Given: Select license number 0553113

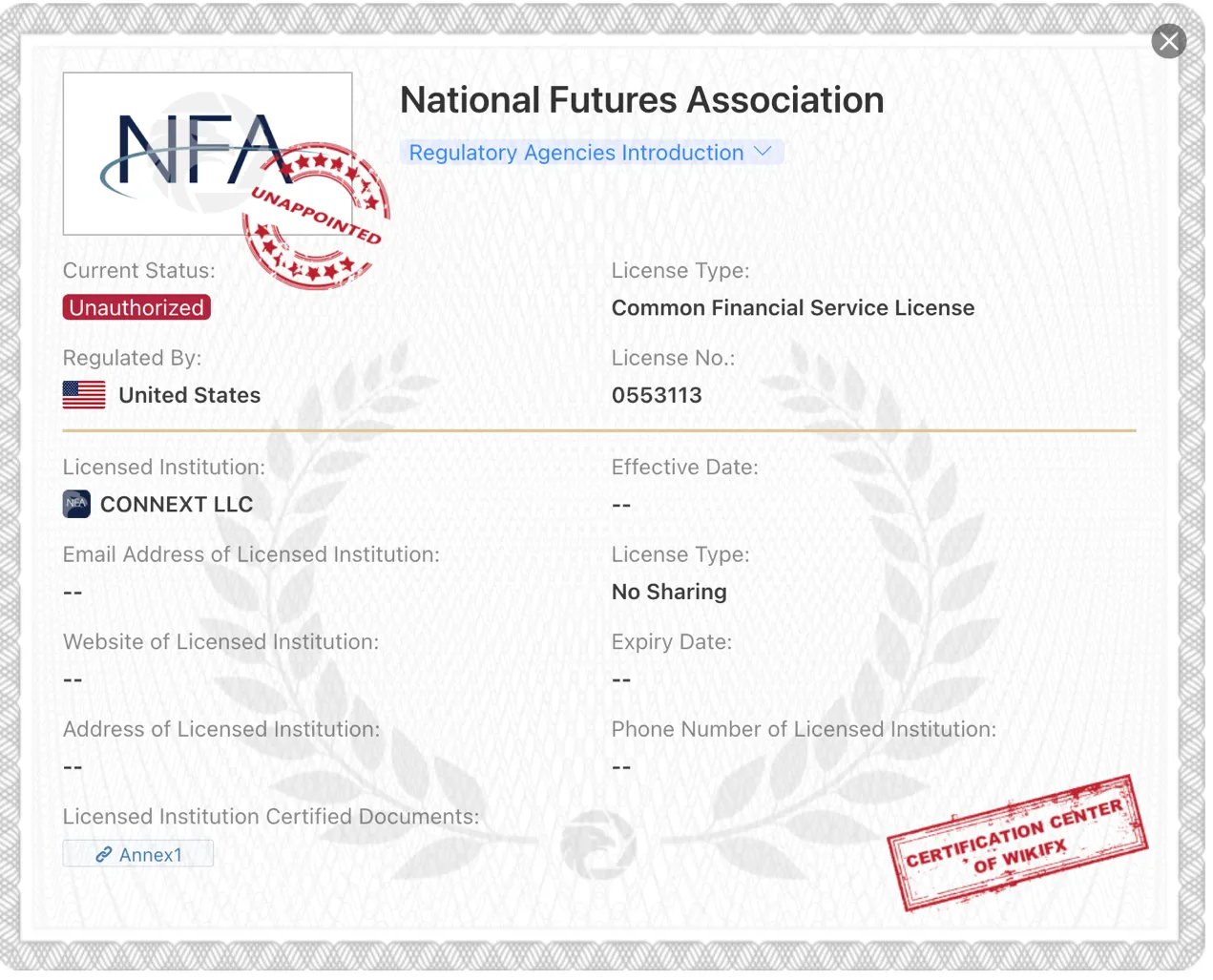Looking at the screenshot, I should (x=657, y=395).
